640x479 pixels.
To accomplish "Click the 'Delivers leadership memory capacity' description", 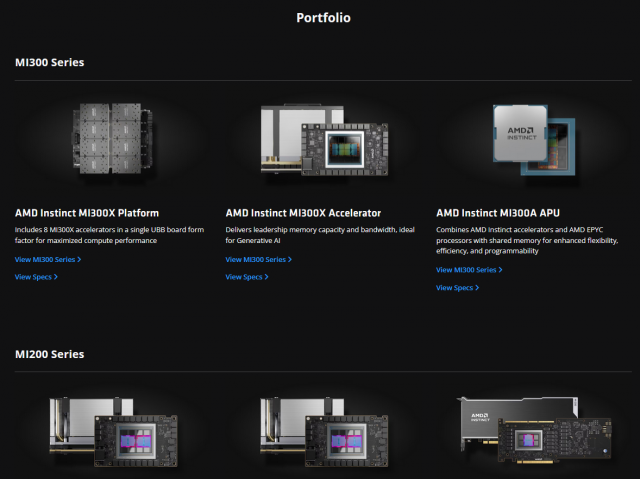I will pos(320,235).
